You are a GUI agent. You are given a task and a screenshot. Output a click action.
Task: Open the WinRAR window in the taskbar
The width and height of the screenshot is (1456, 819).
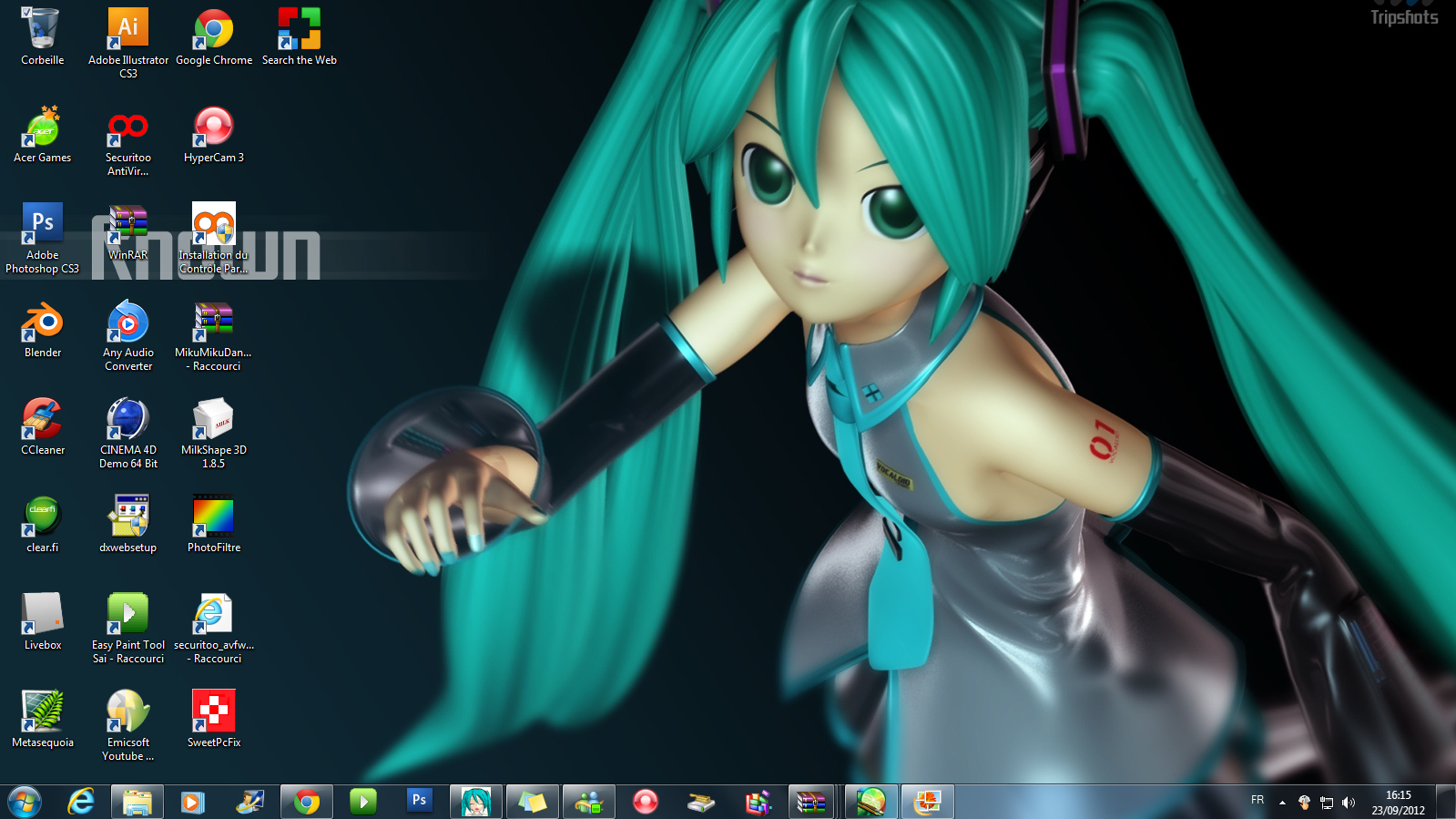coord(811,802)
